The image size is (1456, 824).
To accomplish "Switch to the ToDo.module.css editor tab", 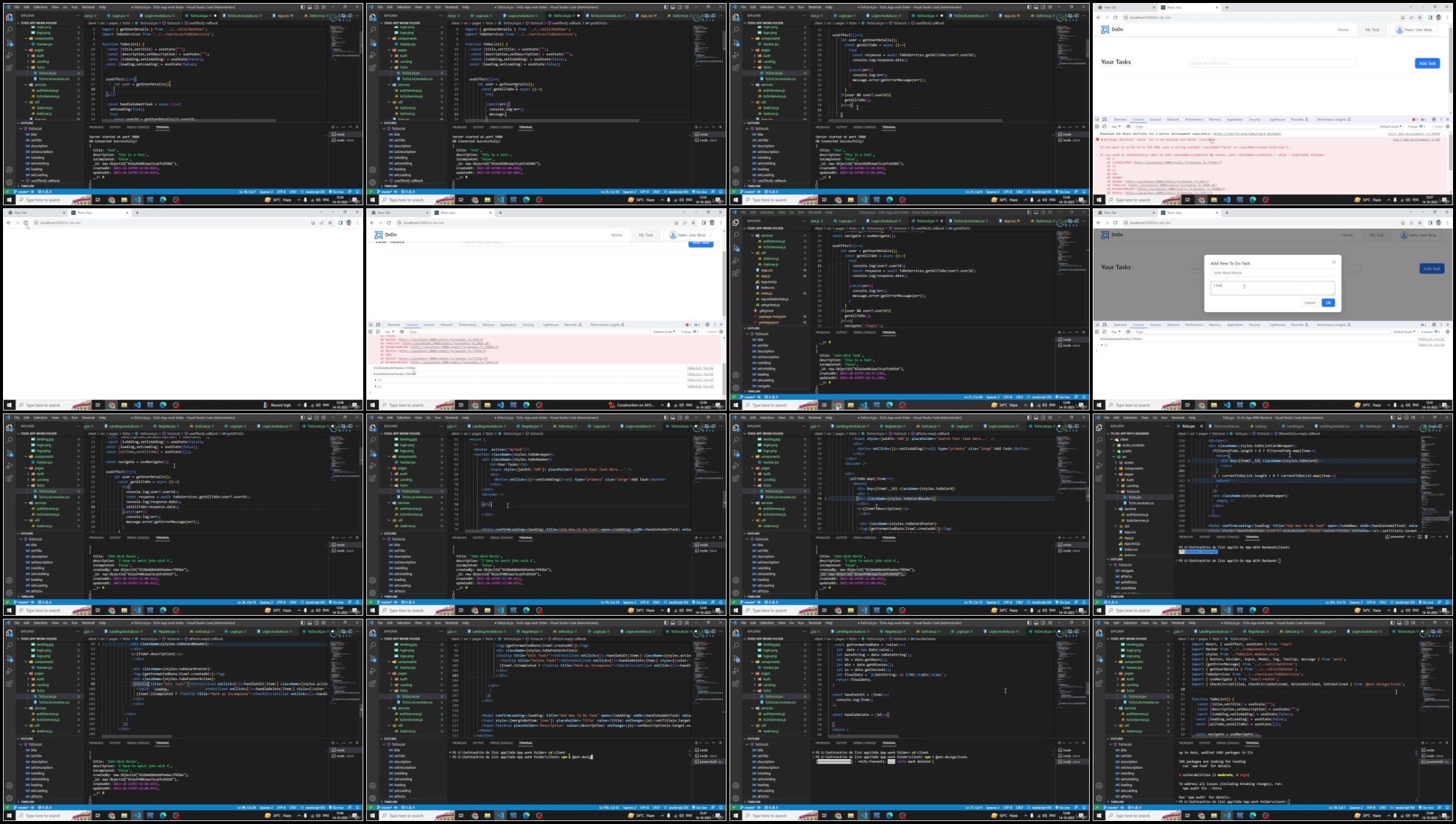I will coord(1226,426).
